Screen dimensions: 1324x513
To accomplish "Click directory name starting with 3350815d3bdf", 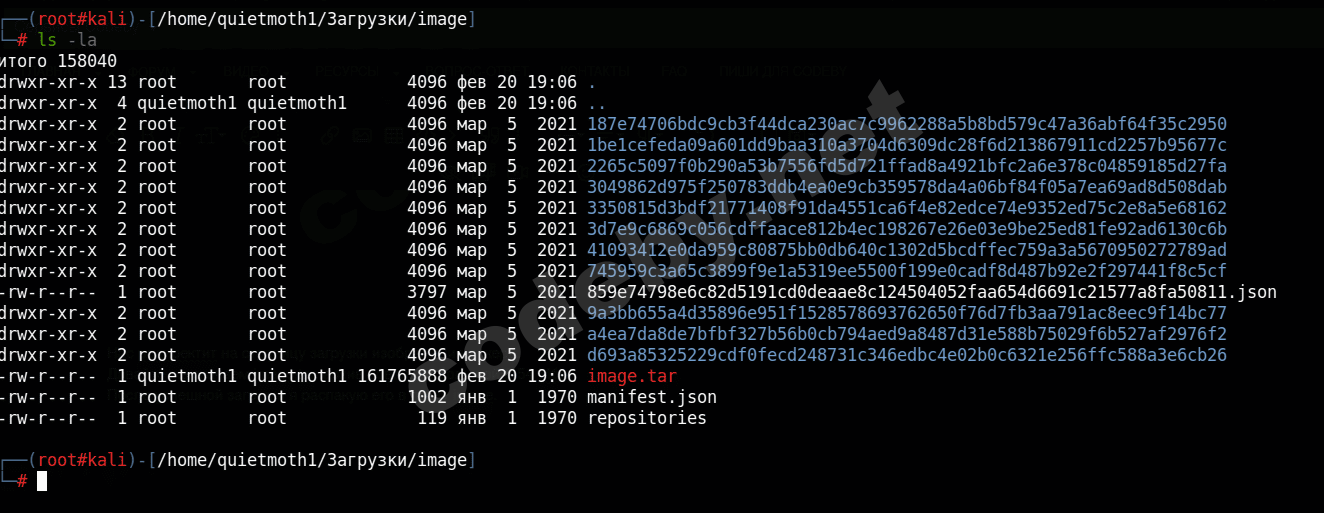I will click(906, 208).
